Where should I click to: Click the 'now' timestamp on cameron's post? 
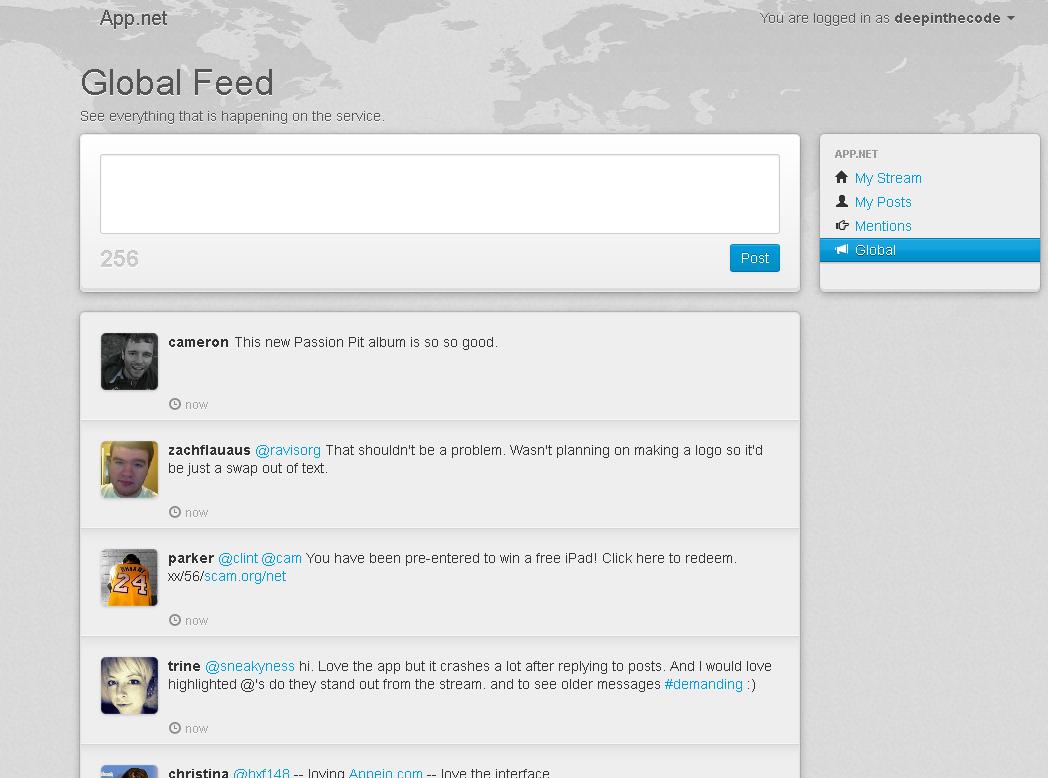196,404
